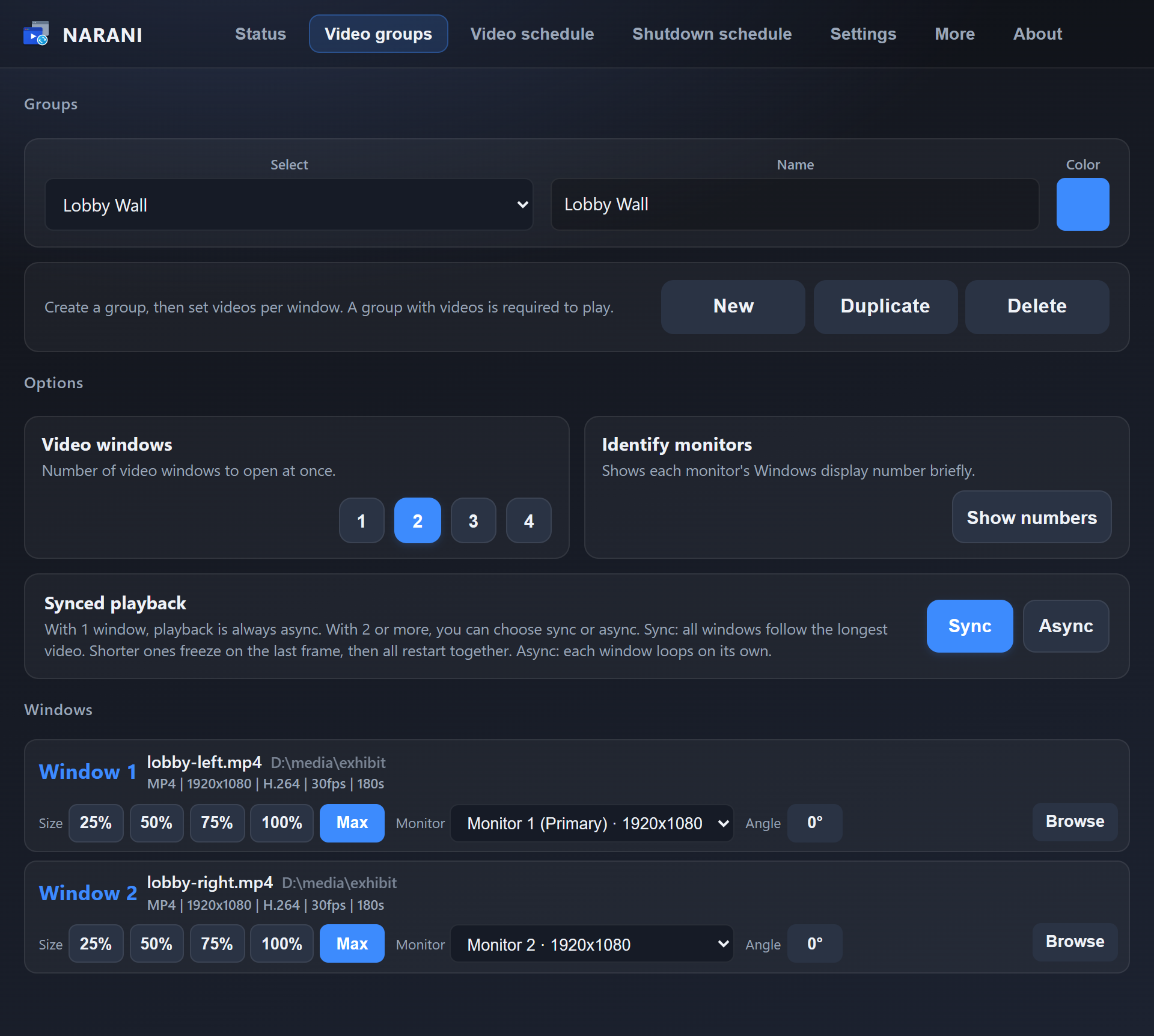Set Window 1 size to Max
This screenshot has width=1154, height=1036.
(352, 823)
